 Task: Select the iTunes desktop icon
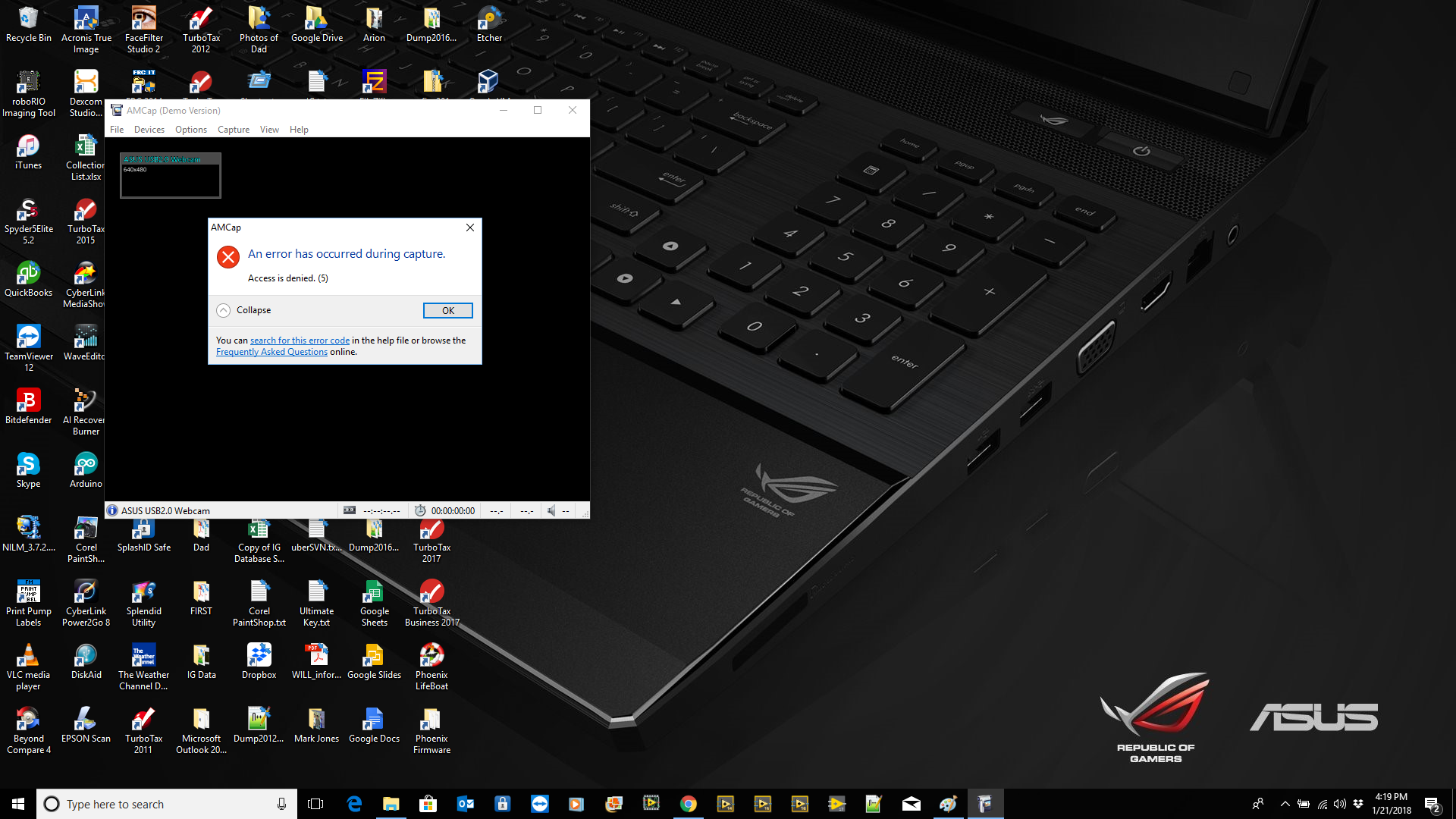point(29,152)
